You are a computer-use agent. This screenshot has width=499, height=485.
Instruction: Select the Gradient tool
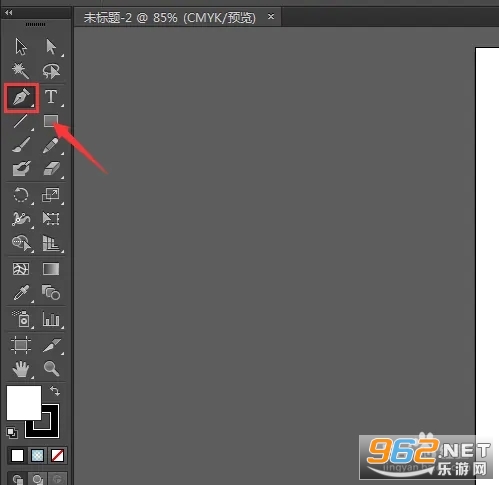pos(51,269)
